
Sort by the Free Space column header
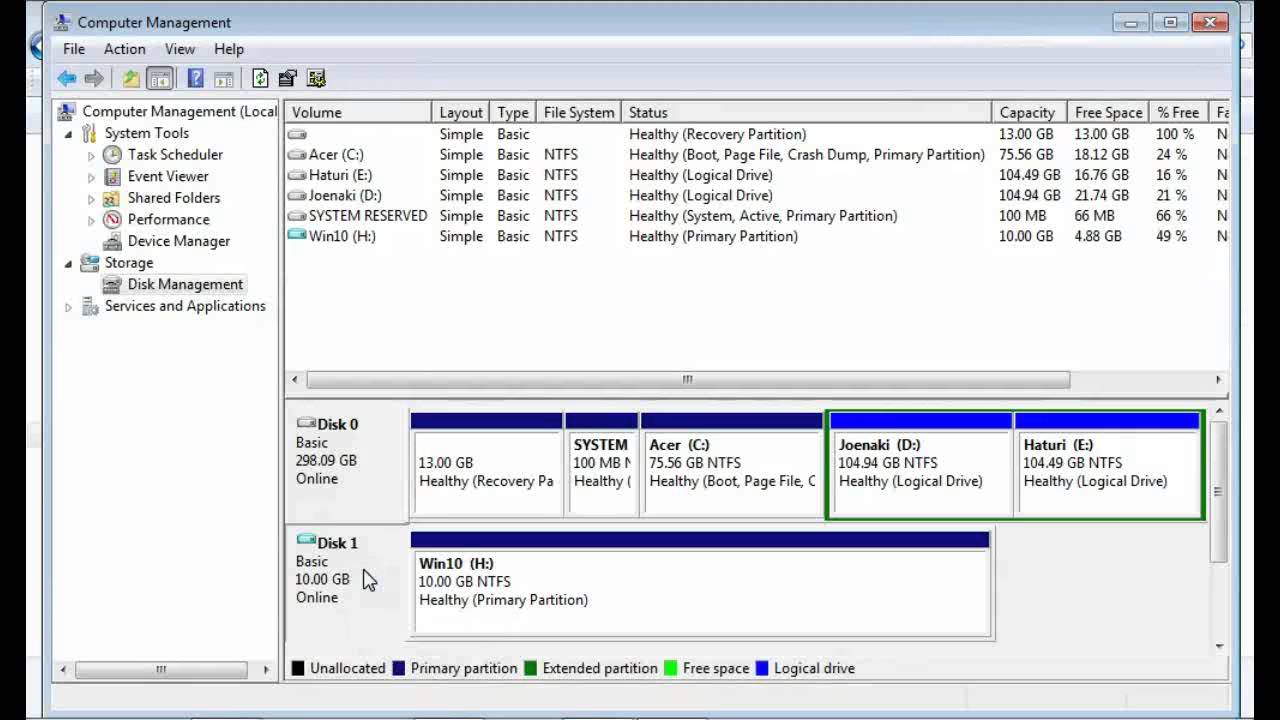pyautogui.click(x=1108, y=112)
